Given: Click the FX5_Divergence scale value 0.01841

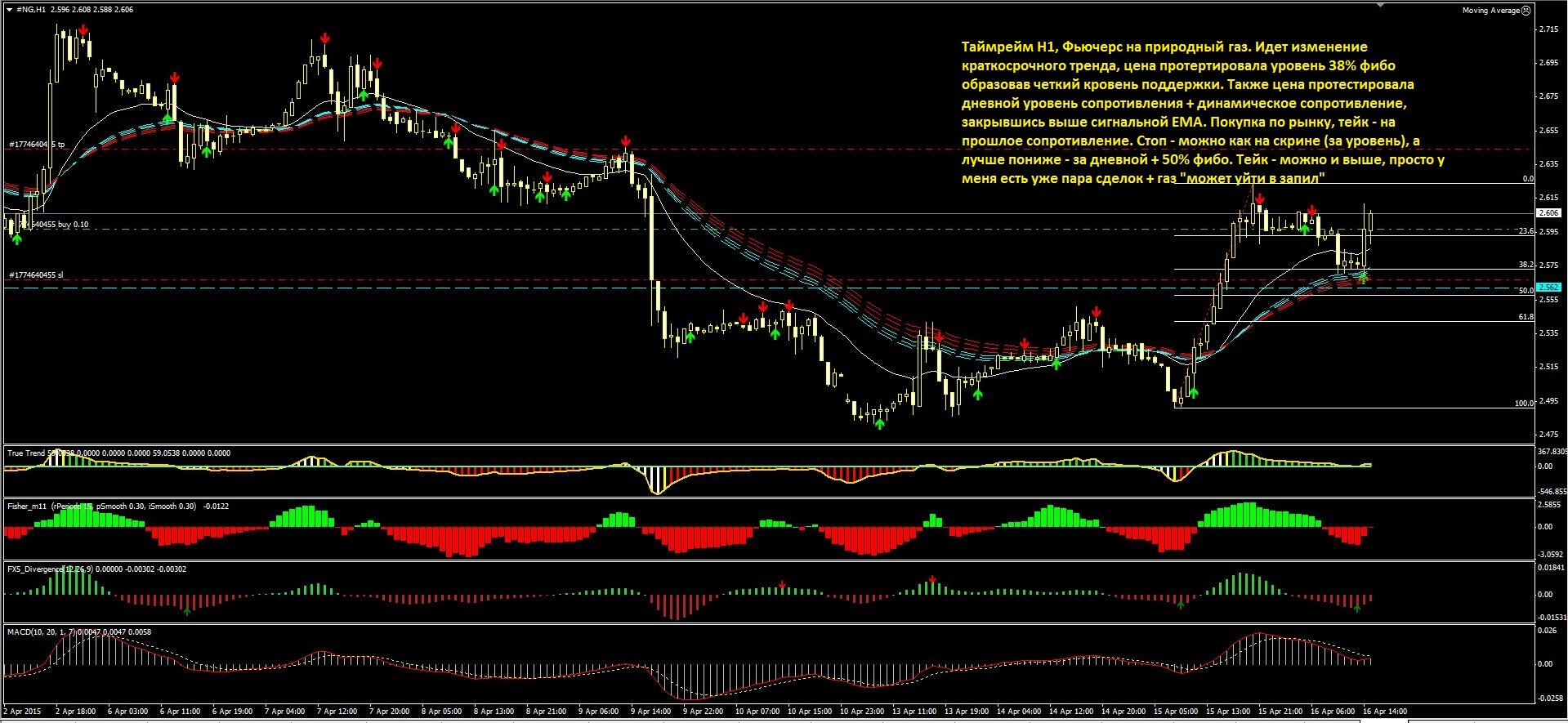Looking at the screenshot, I should (x=1551, y=567).
